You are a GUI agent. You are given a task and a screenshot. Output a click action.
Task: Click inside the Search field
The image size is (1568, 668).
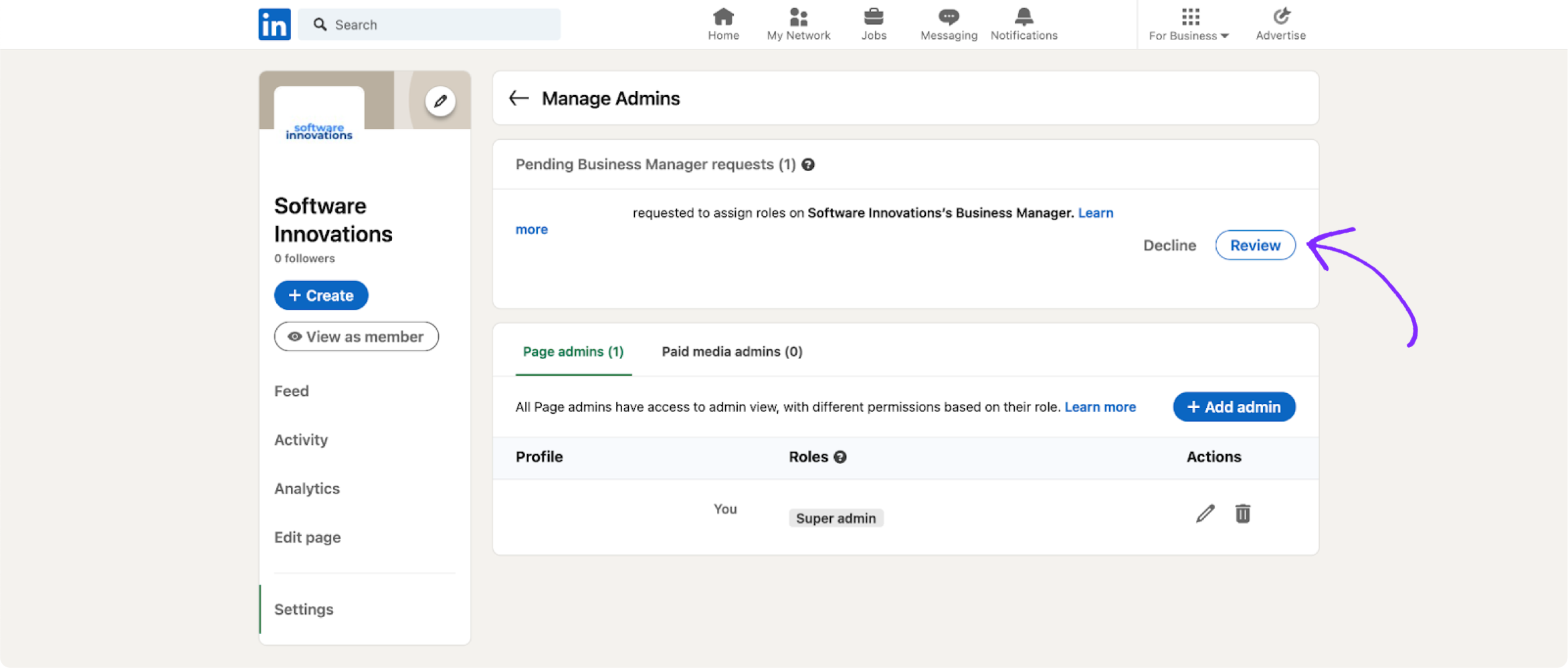point(429,24)
